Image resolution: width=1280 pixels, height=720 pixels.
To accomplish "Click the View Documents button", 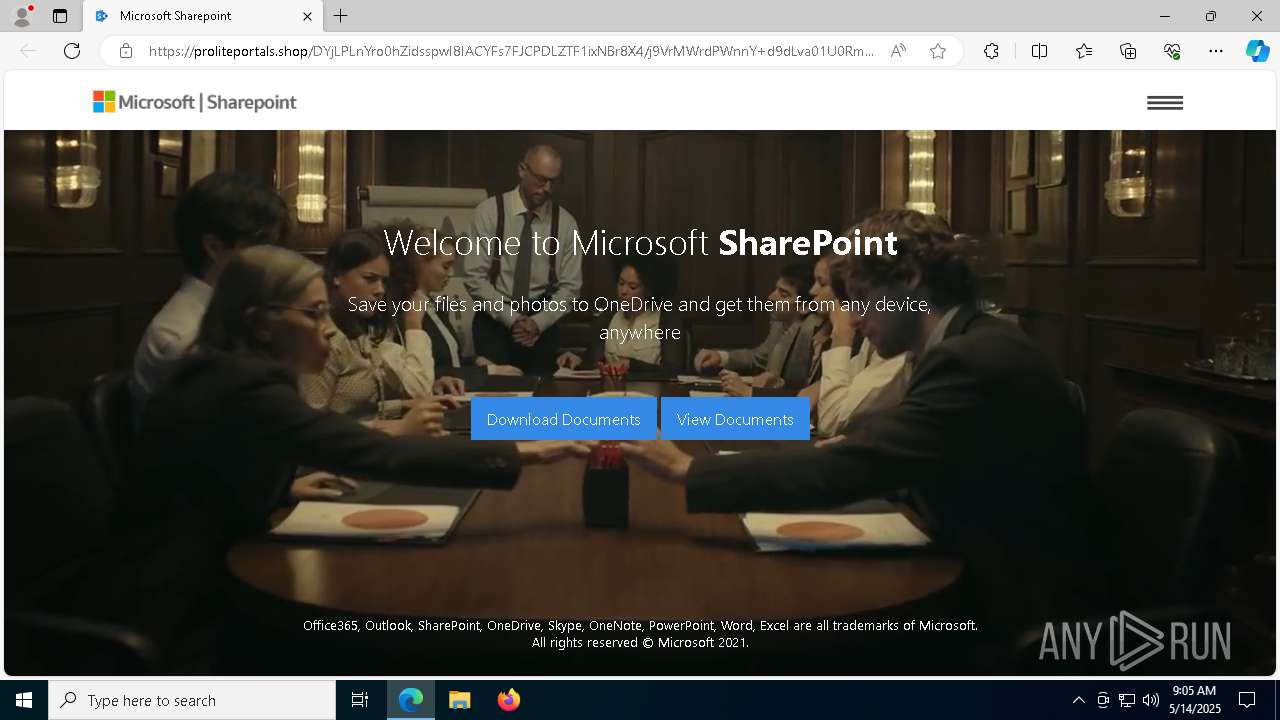I will 735,419.
